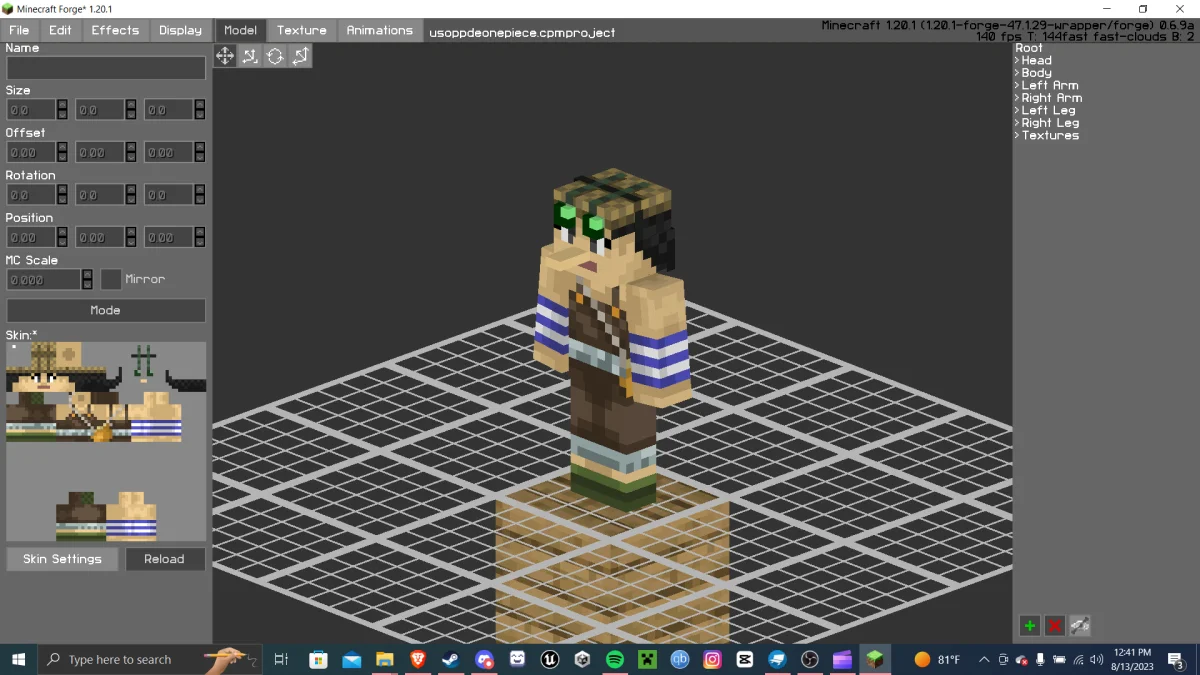Image resolution: width=1200 pixels, height=675 pixels.
Task: Click the last Rotation value field
Action: 169,195
